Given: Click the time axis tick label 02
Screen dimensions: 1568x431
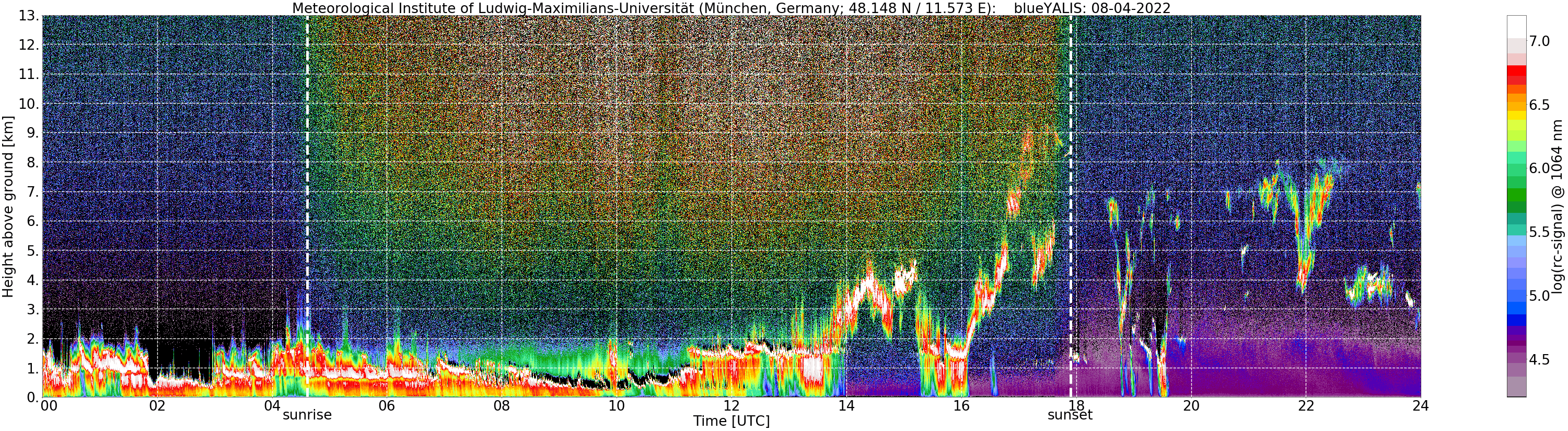Looking at the screenshot, I should (157, 405).
